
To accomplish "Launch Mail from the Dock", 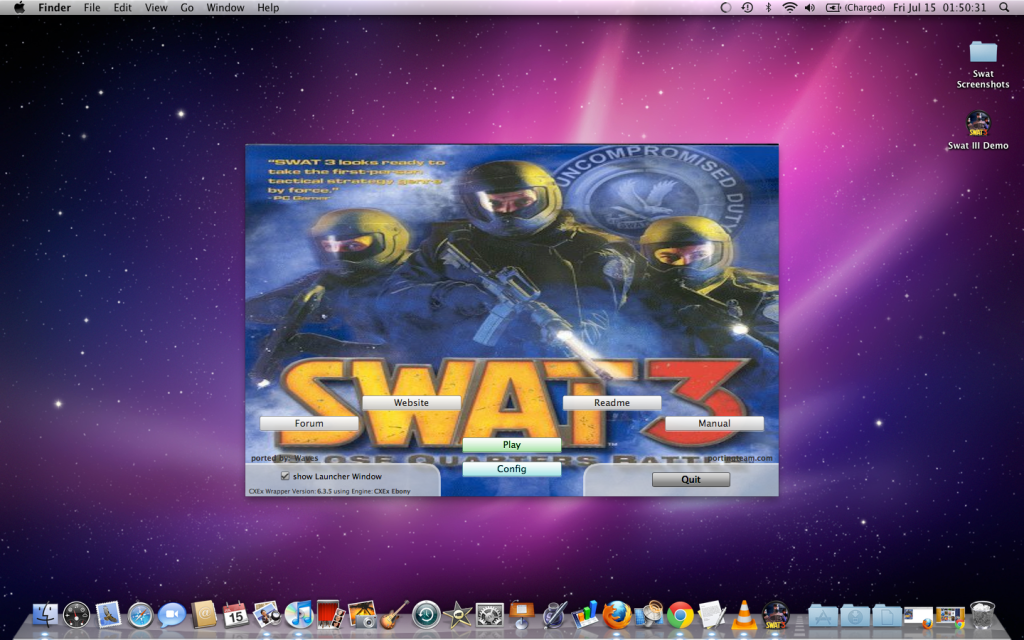I will coord(108,615).
